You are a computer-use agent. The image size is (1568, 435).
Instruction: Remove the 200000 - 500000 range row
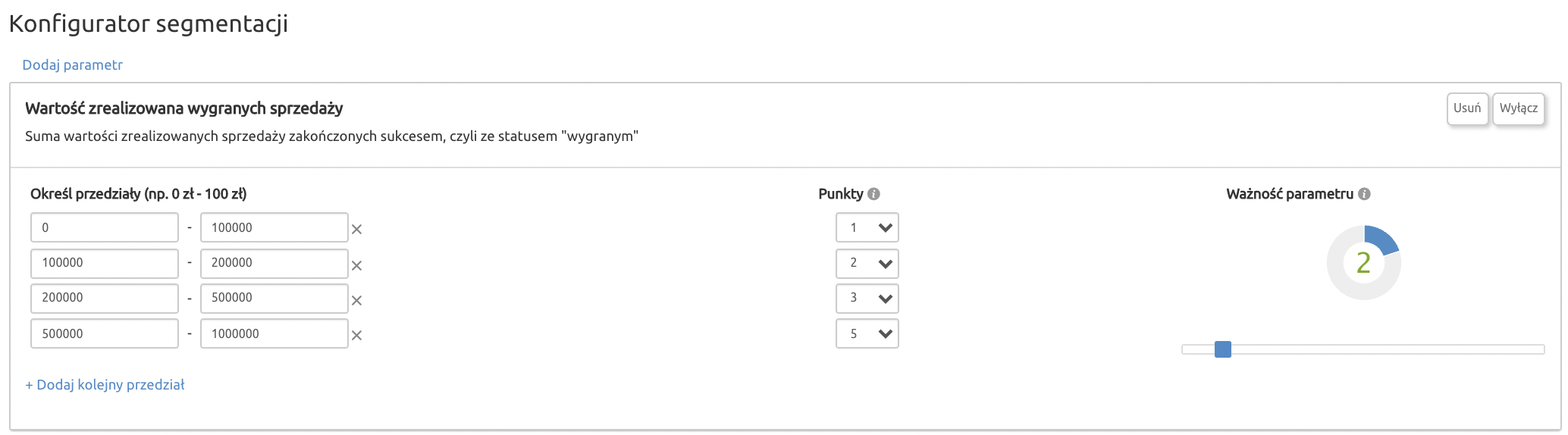click(356, 300)
